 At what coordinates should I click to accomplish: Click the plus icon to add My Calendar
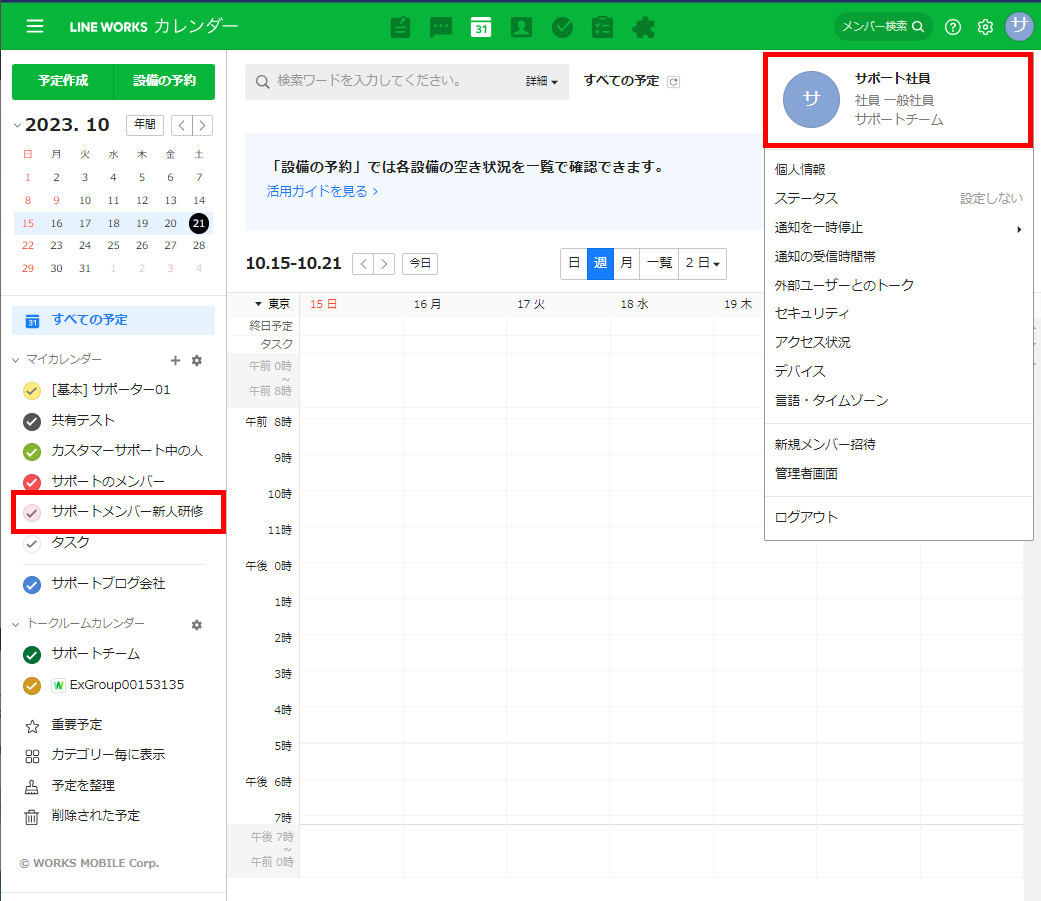click(175, 360)
